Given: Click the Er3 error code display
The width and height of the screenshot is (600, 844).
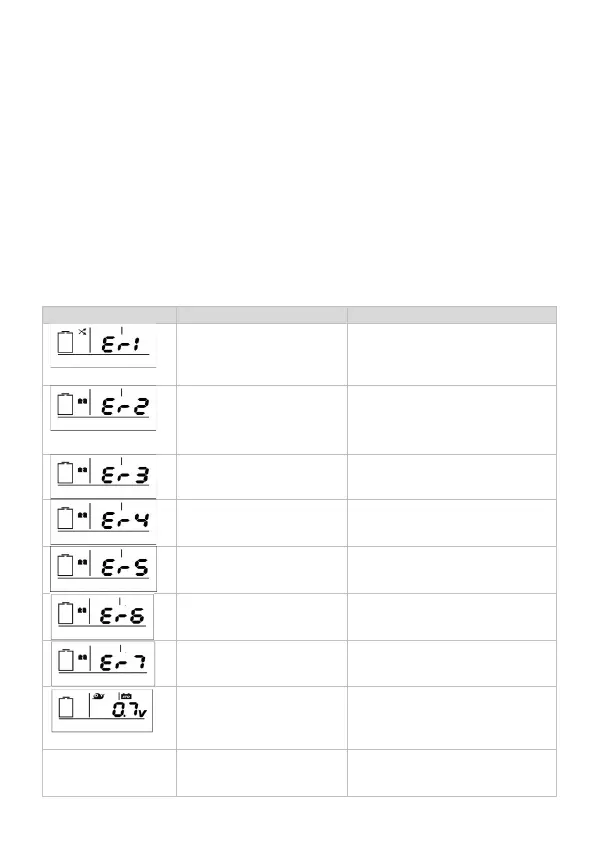Looking at the screenshot, I should [102, 474].
